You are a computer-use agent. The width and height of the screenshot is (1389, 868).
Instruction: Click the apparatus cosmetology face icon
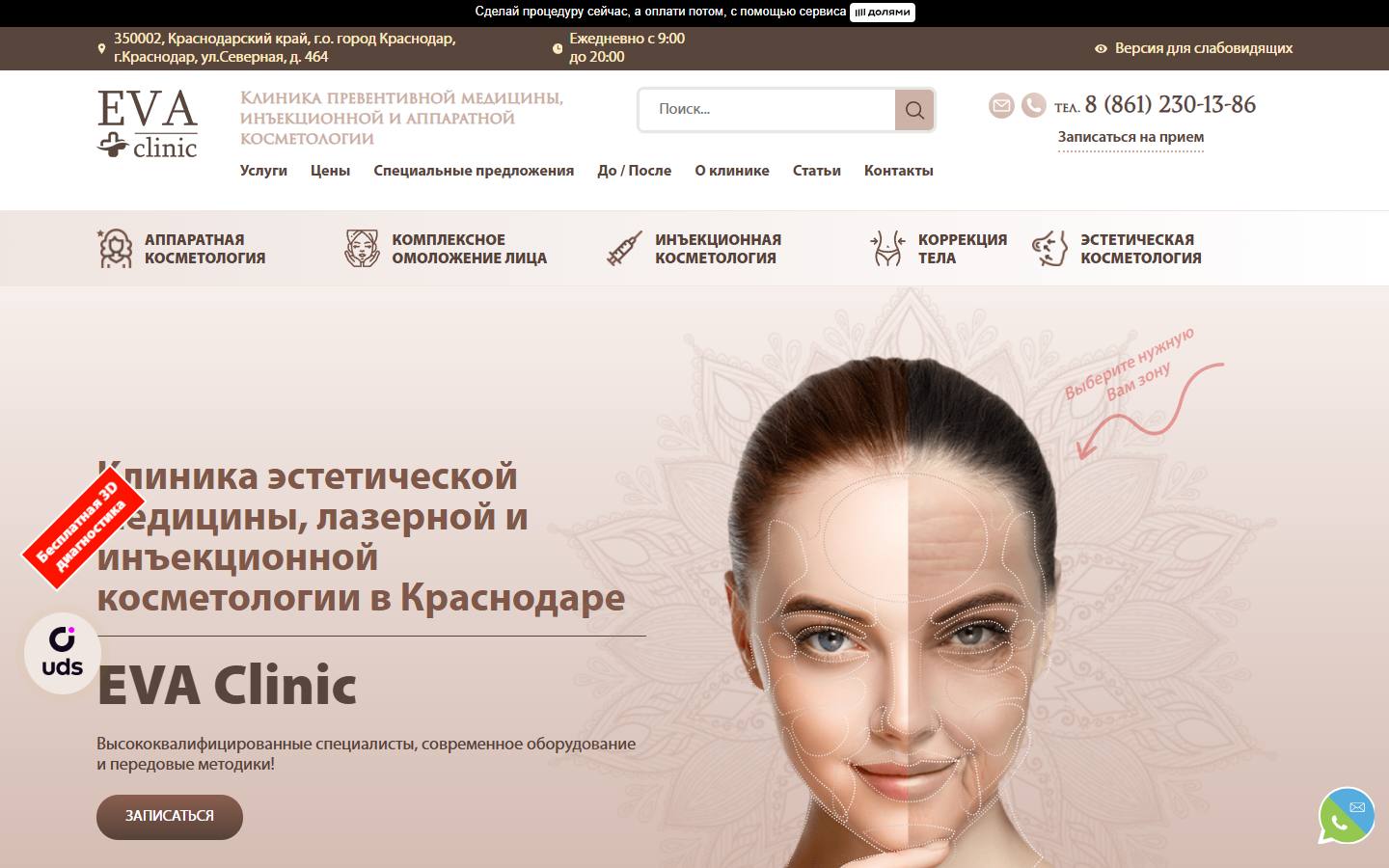coord(116,248)
